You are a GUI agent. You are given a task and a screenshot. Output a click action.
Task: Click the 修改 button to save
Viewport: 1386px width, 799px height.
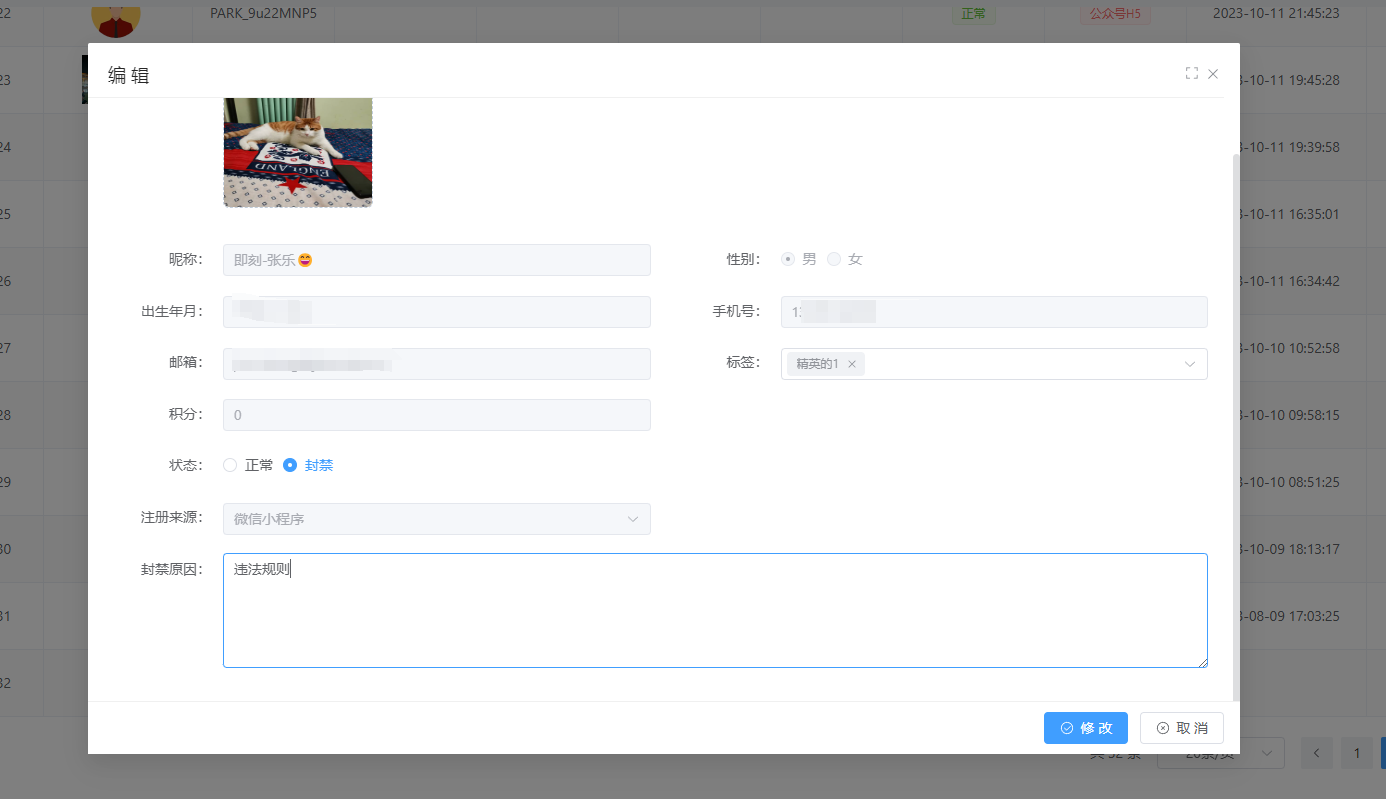(1085, 728)
